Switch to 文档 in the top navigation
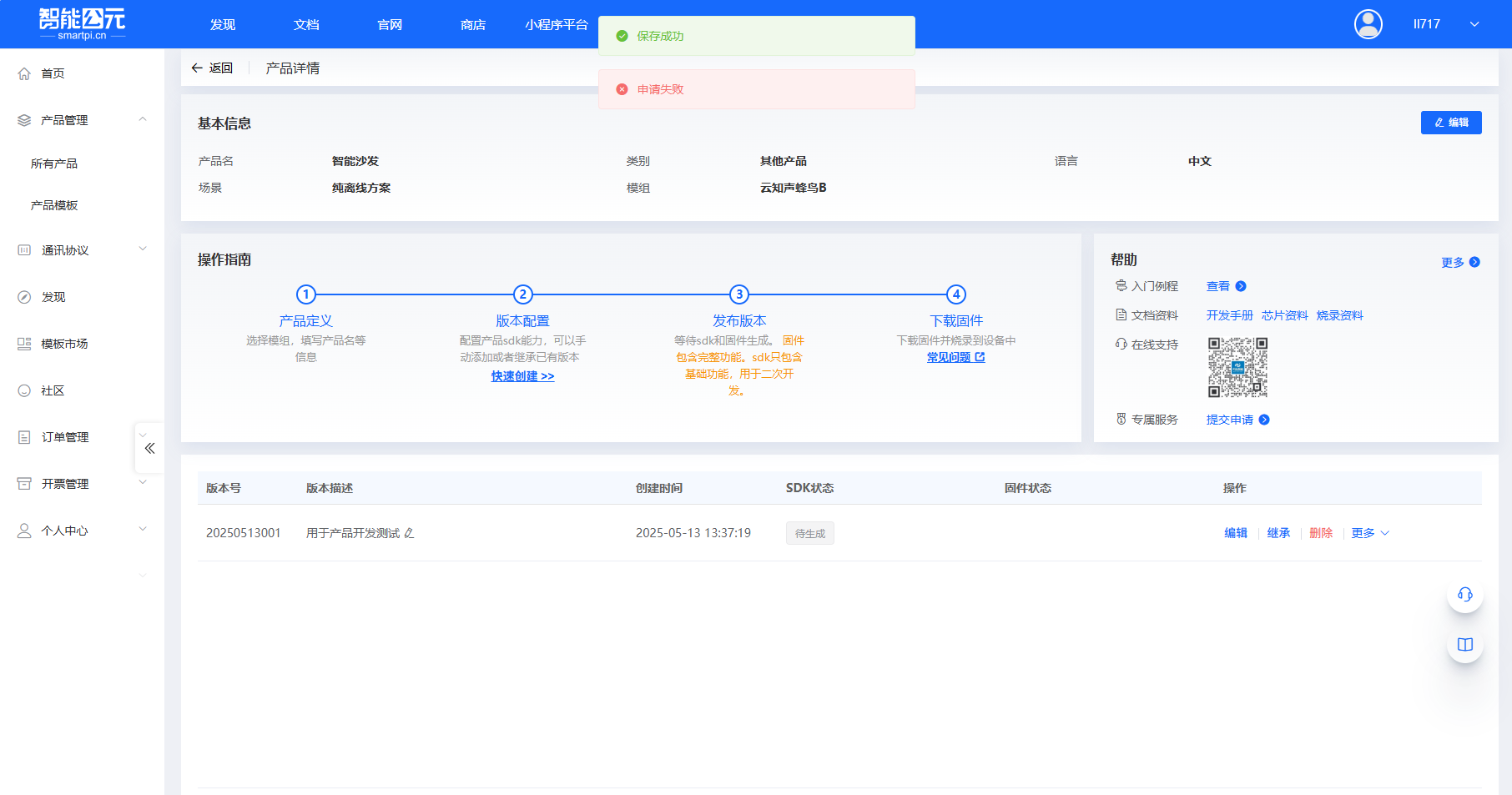The height and width of the screenshot is (795, 1512). point(305,24)
